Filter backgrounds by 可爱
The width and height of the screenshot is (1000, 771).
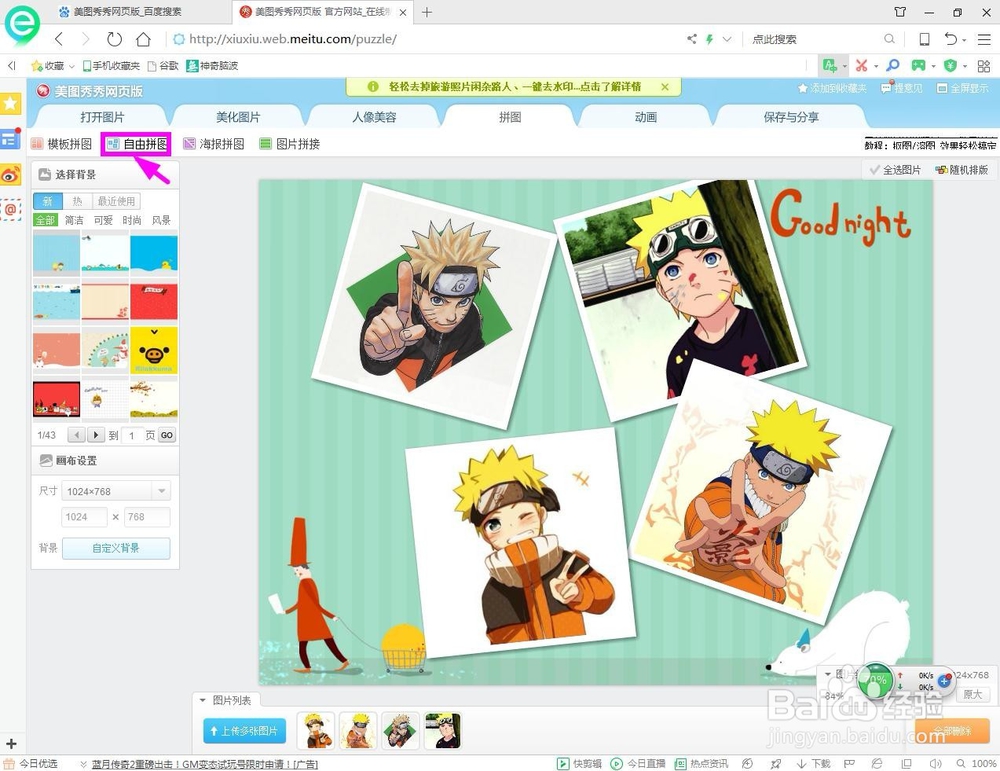click(103, 220)
